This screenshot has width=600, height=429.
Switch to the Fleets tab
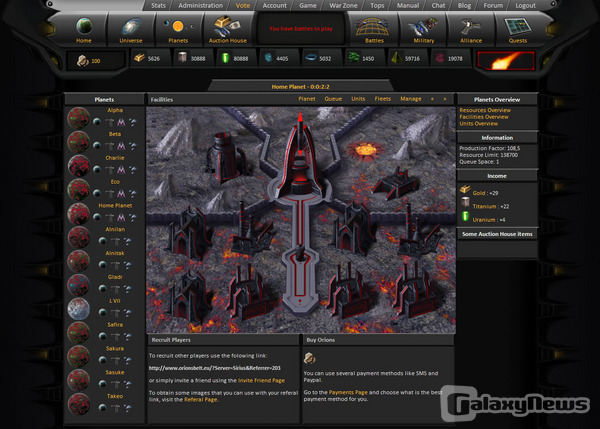(384, 100)
